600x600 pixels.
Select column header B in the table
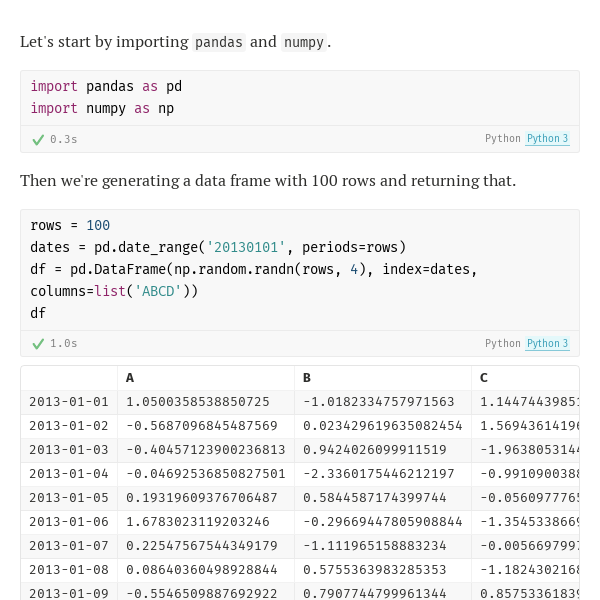click(307, 378)
